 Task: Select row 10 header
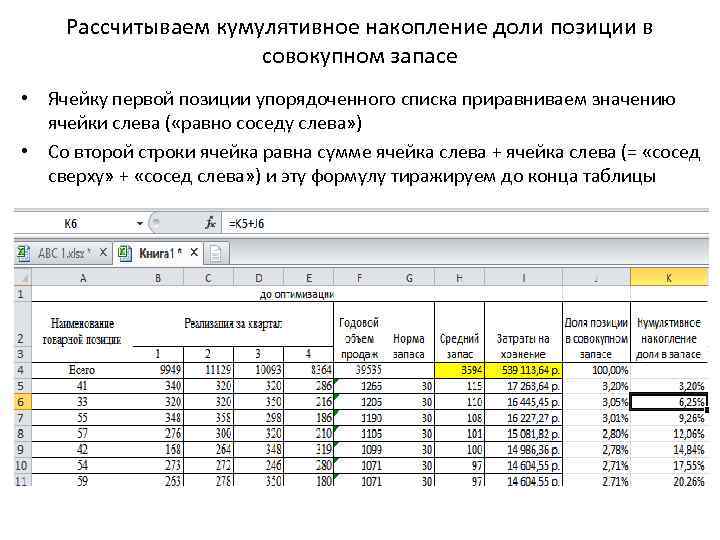pos(22,466)
